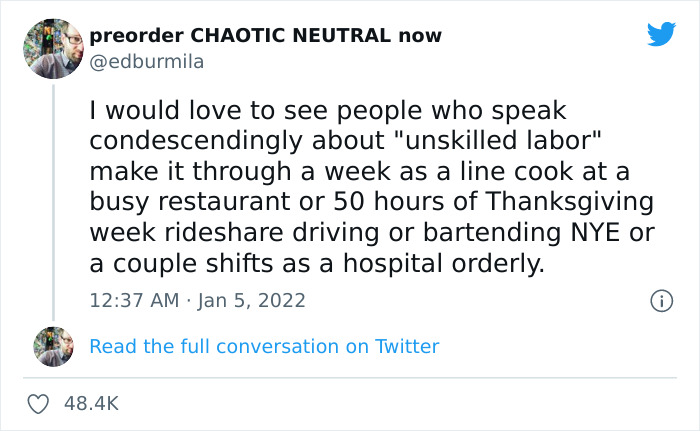Click the small avatar beside conversation link
700x431 pixels.
coord(53,346)
